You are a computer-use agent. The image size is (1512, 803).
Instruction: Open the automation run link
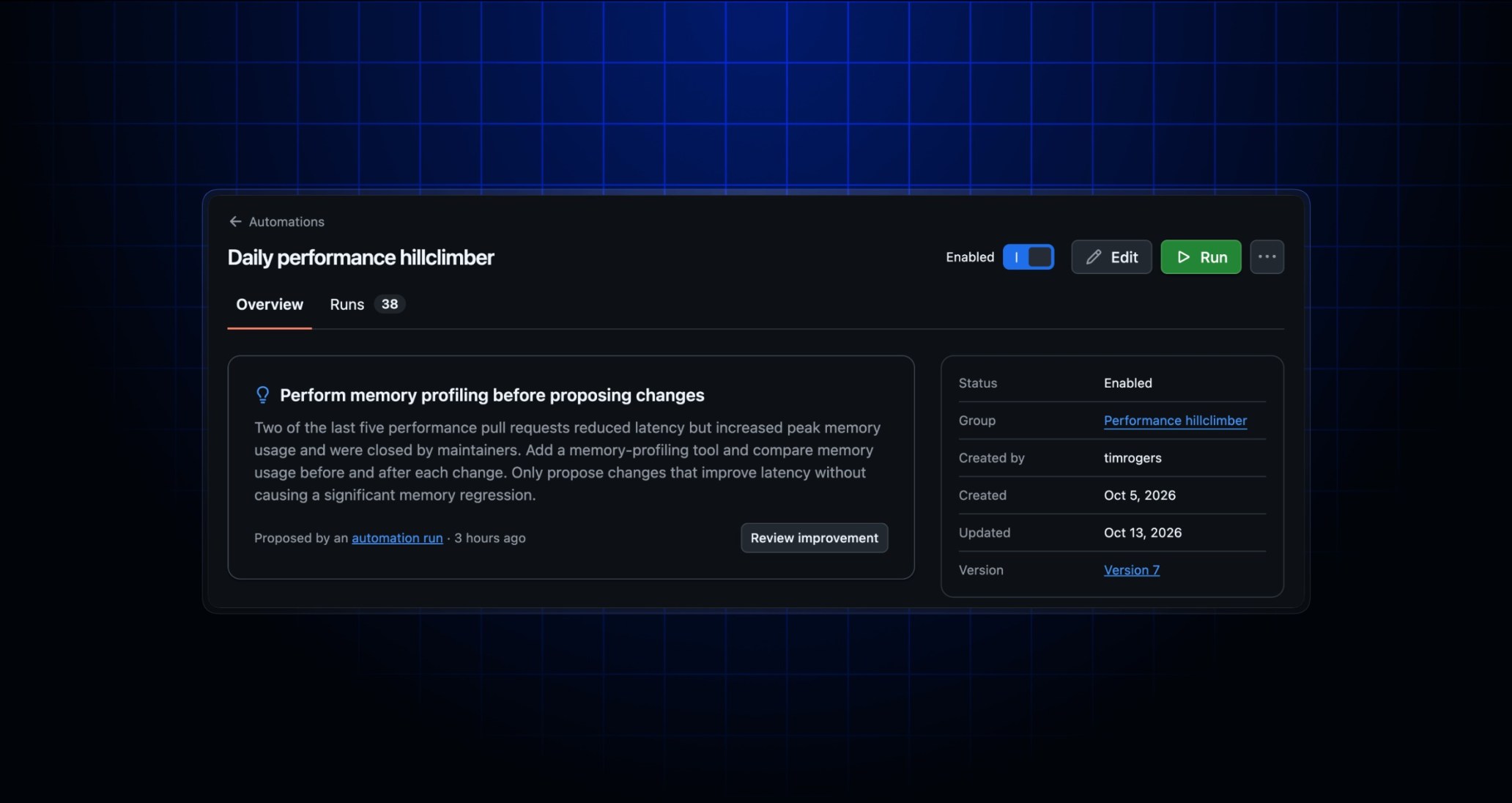click(397, 538)
